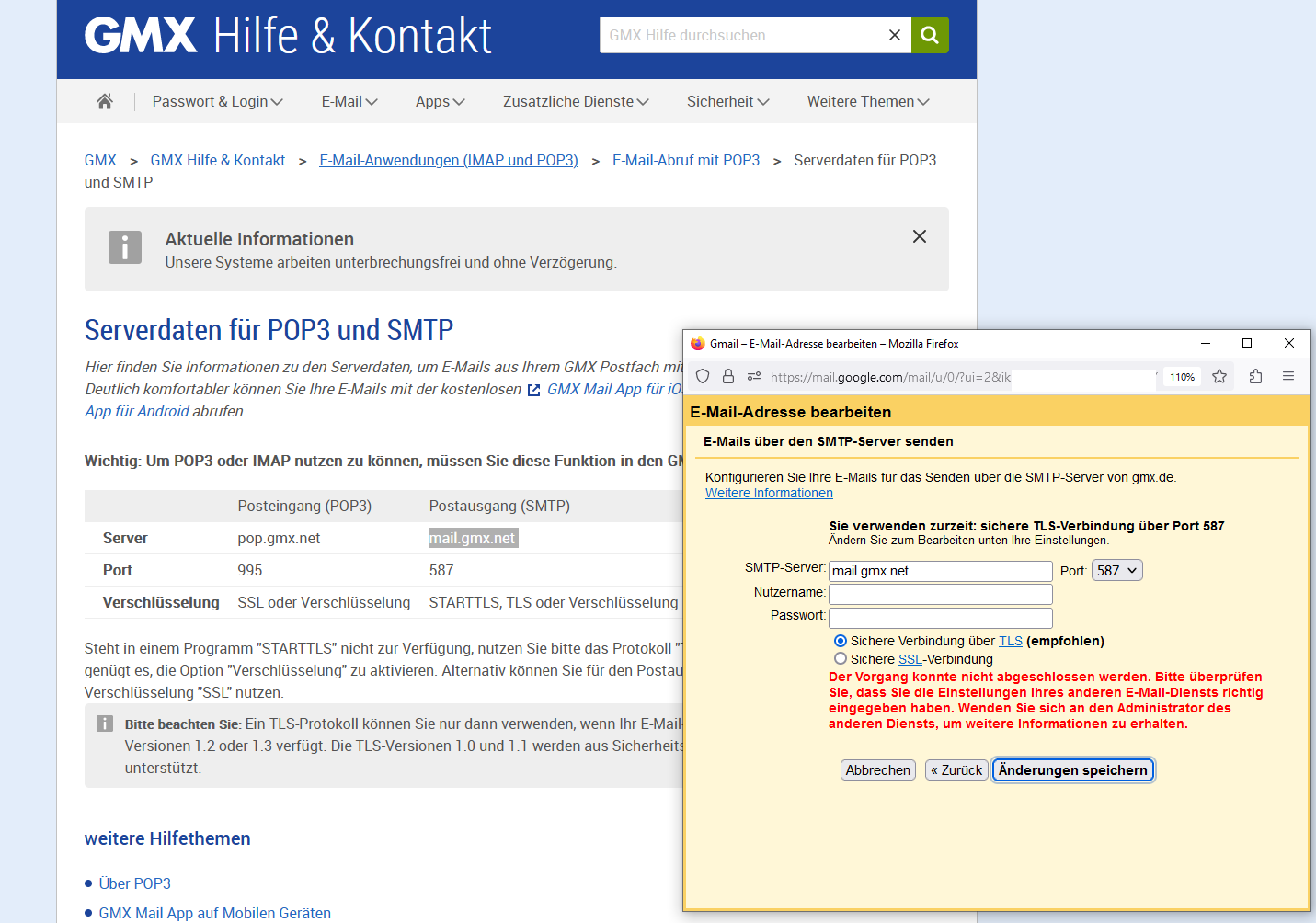Maximize the Gmail Firefox popup window
Image resolution: width=1316 pixels, height=923 pixels.
[1247, 343]
